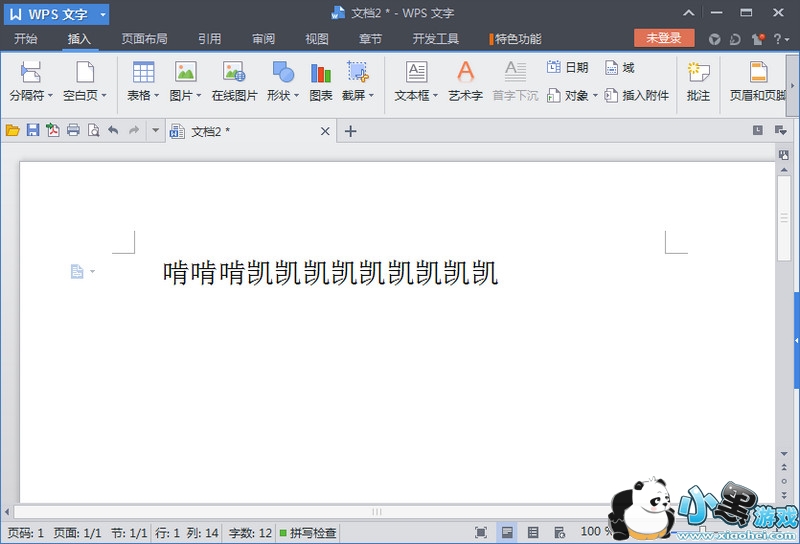Insert 插入附件 (attachment) into document
The width and height of the screenshot is (800, 544).
(x=637, y=96)
